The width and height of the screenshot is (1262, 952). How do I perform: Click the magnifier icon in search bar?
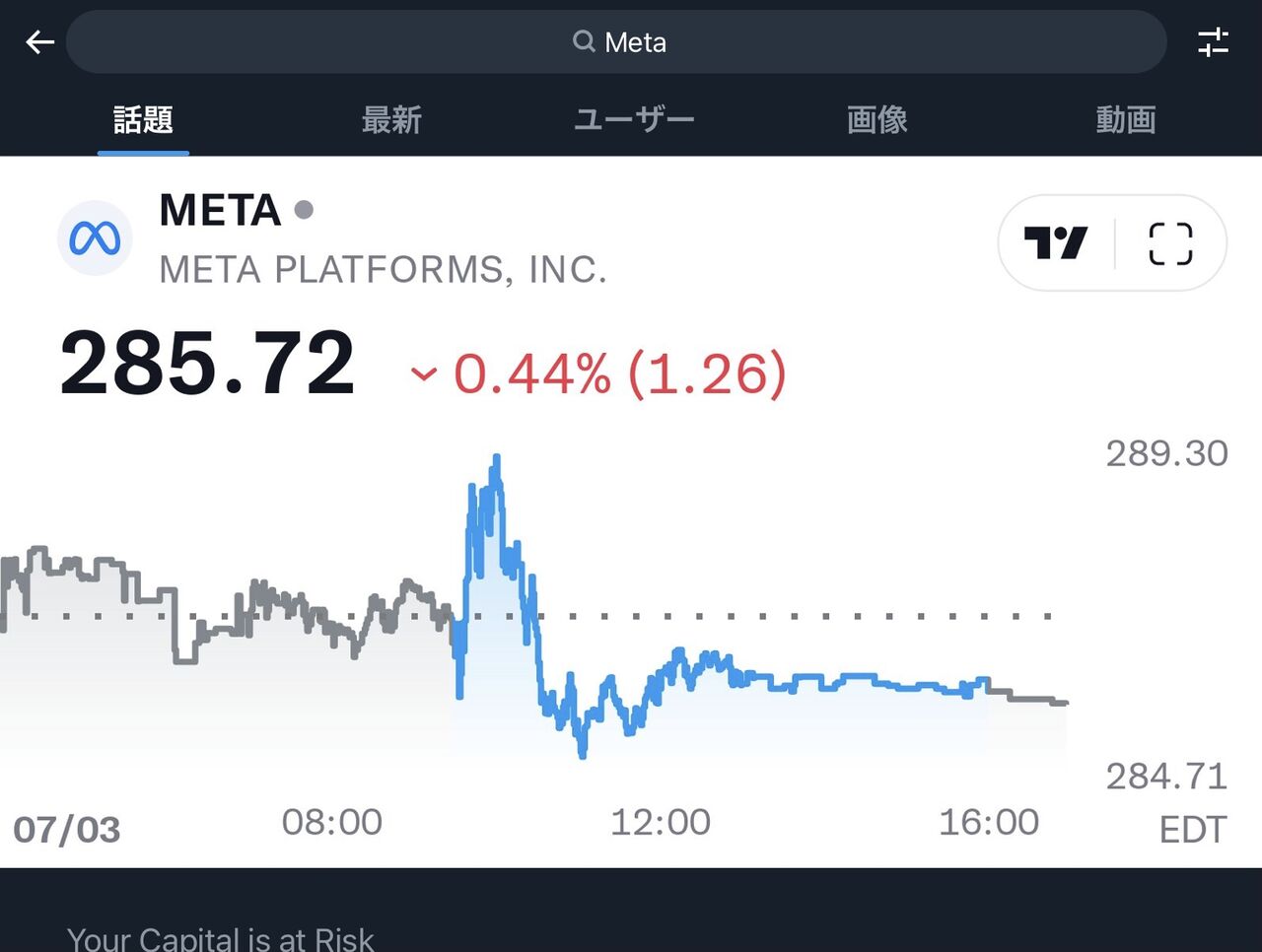tap(584, 41)
